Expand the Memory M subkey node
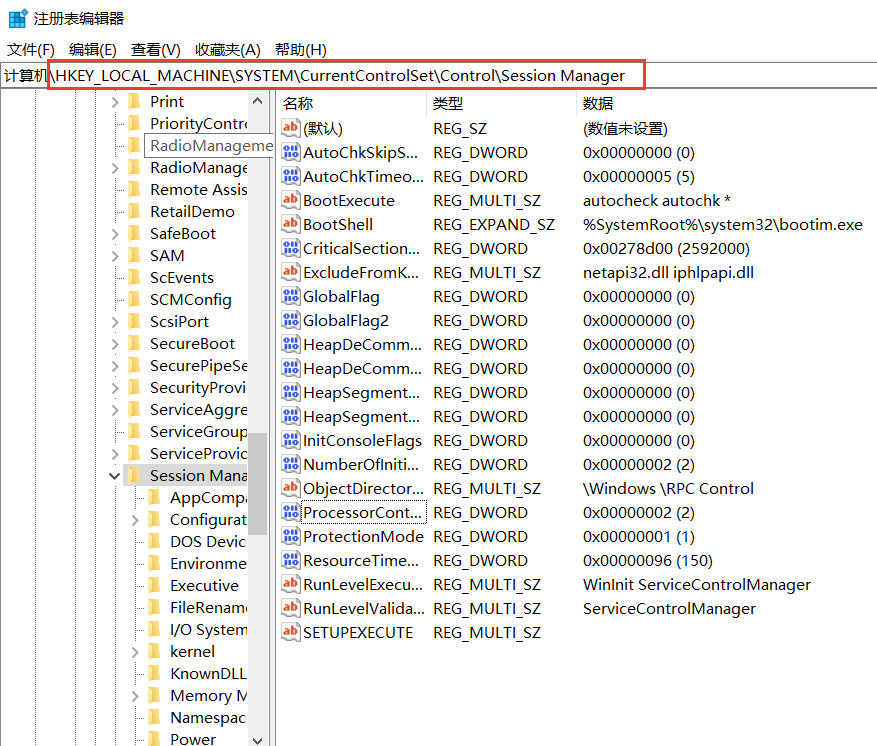Screen dimensions: 877x746 (135, 696)
